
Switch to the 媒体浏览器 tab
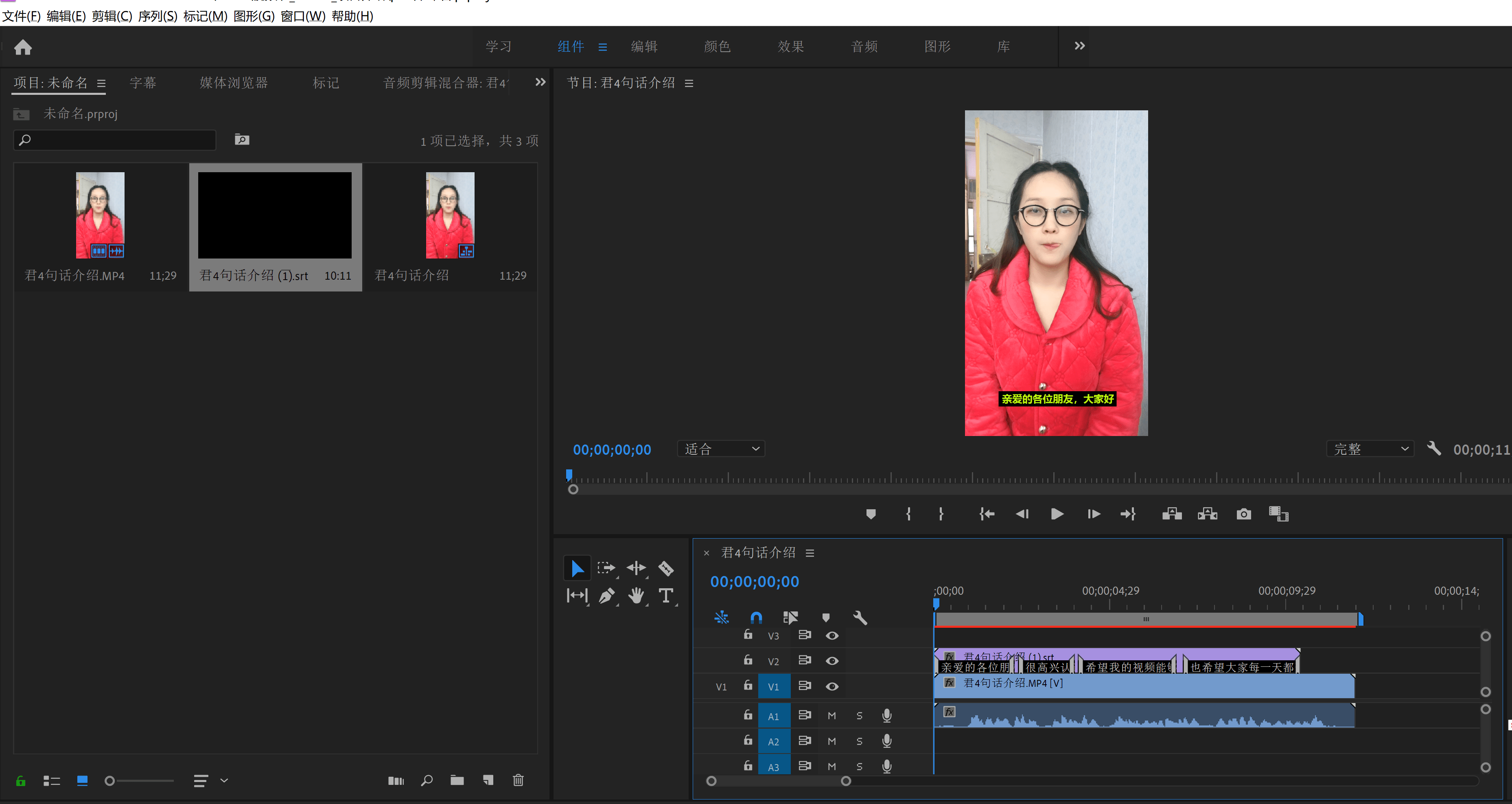[x=234, y=83]
